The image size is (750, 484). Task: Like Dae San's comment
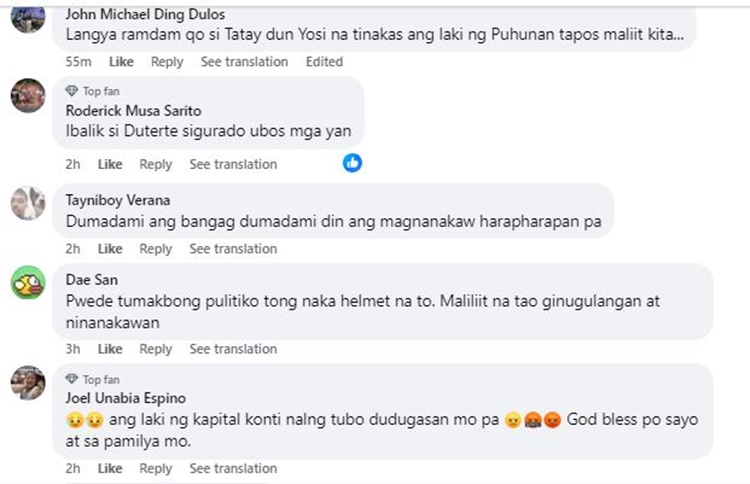[x=110, y=349]
